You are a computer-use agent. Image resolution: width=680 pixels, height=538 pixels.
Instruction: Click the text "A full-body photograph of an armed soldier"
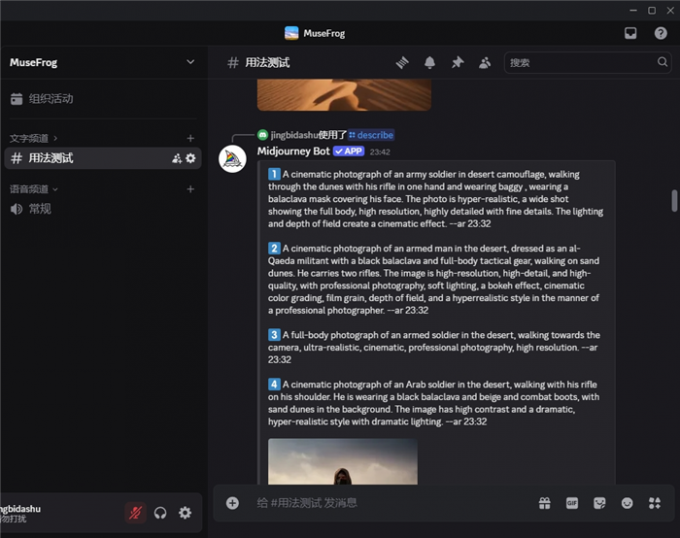[371, 335]
